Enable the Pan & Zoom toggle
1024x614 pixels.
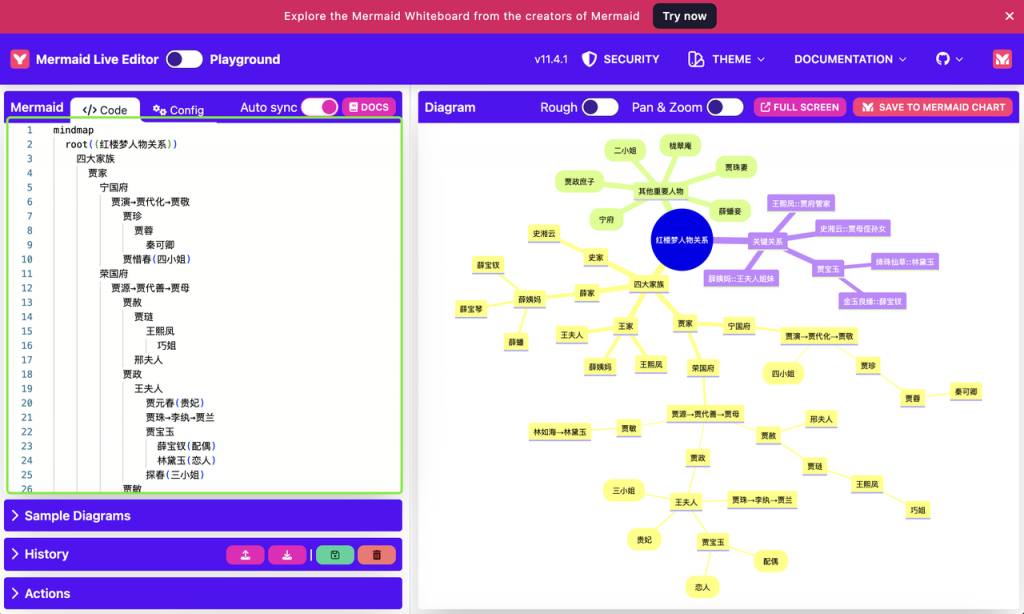tap(725, 107)
